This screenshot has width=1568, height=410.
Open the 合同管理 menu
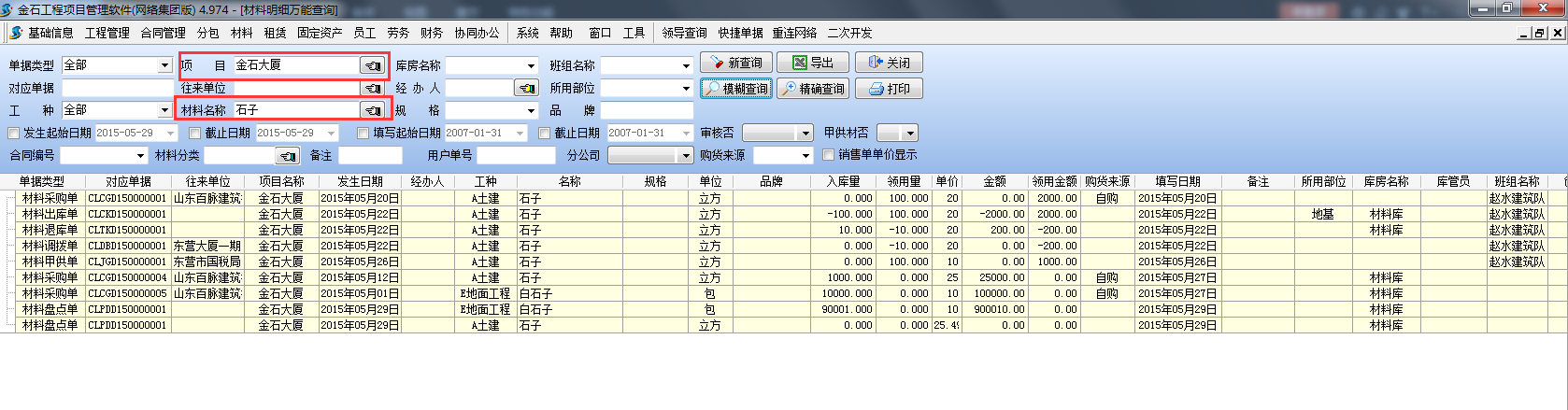pos(163,33)
